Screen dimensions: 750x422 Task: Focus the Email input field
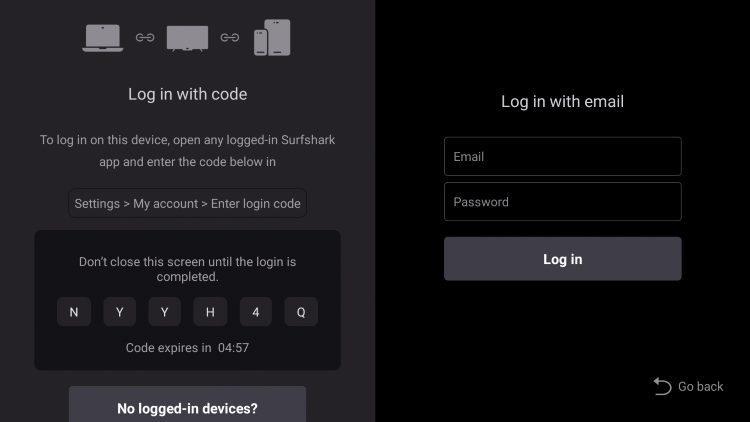(562, 156)
